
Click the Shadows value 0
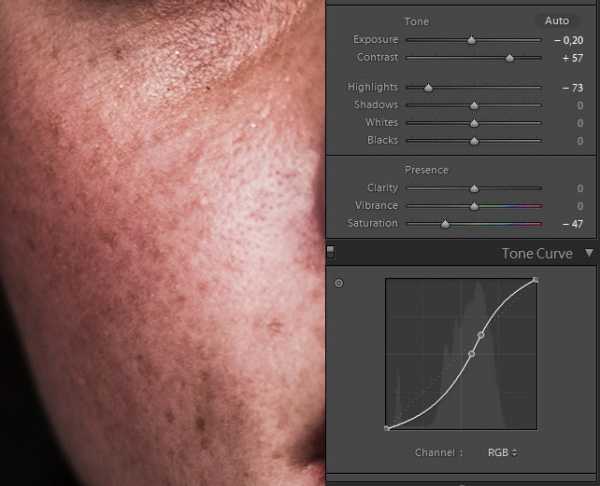pos(580,105)
